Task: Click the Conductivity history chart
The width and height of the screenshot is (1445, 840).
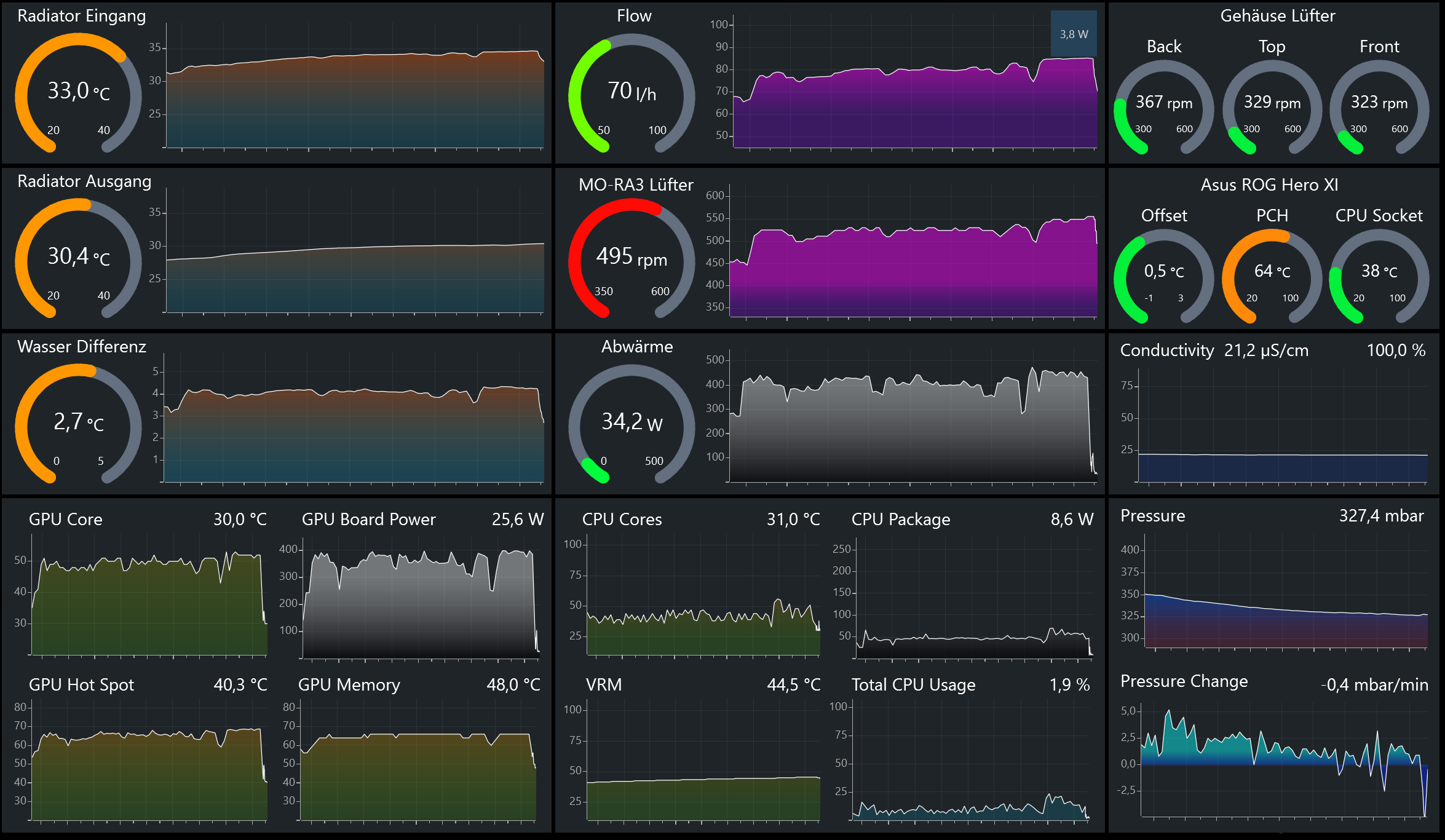Action: (x=1282, y=430)
